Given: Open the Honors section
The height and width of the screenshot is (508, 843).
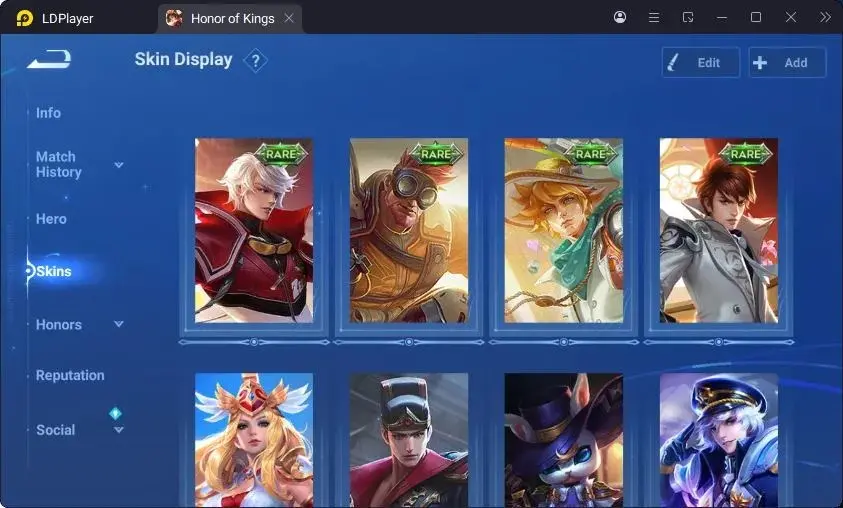Looking at the screenshot, I should [59, 325].
